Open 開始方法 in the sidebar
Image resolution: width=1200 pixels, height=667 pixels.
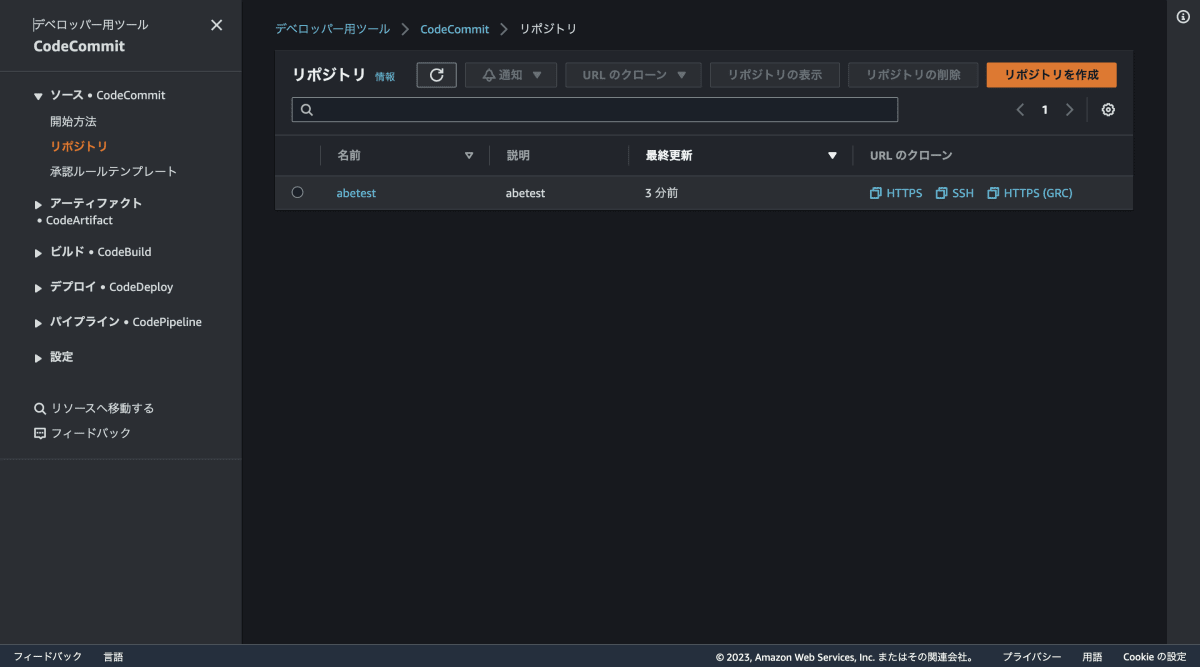73,121
